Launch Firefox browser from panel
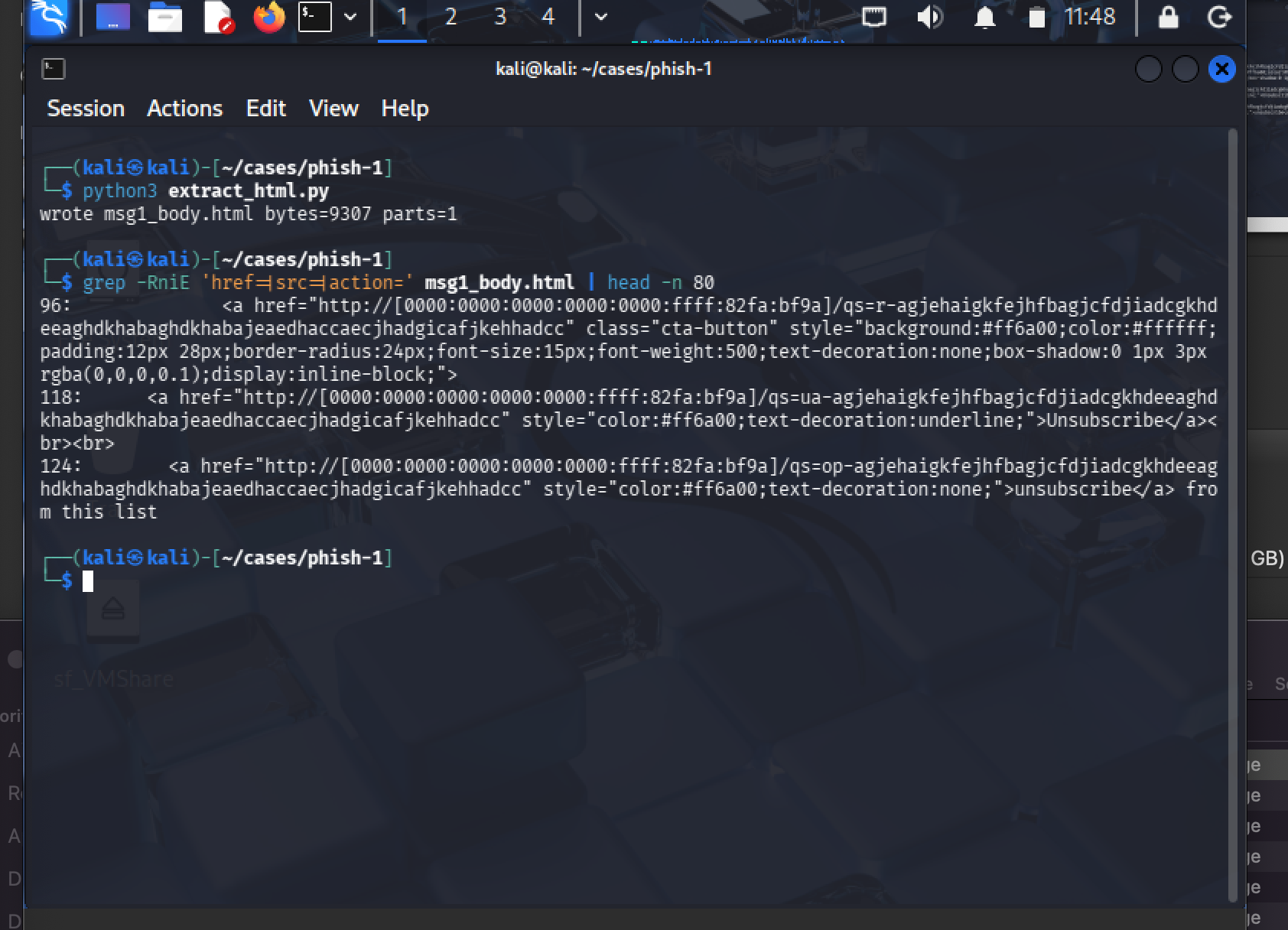 (268, 17)
